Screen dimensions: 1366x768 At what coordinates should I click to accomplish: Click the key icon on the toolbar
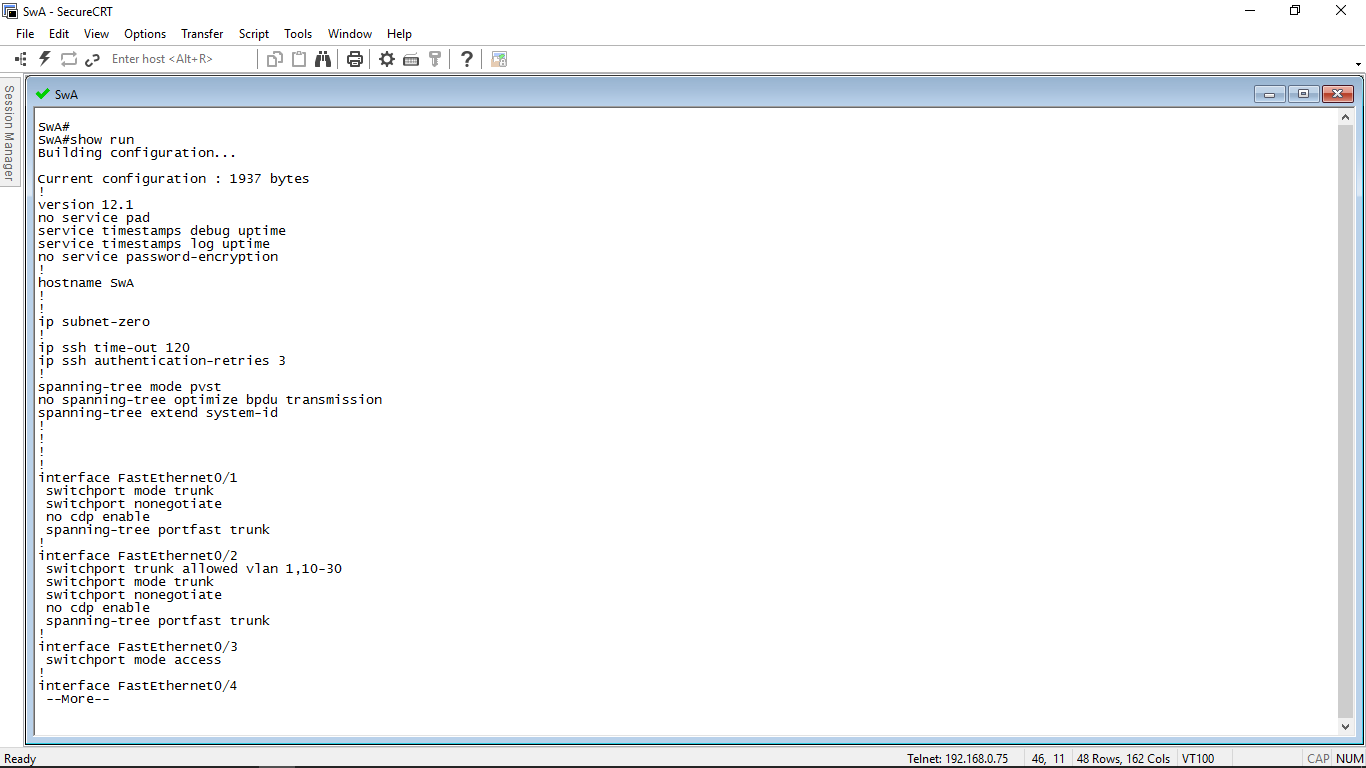435,59
